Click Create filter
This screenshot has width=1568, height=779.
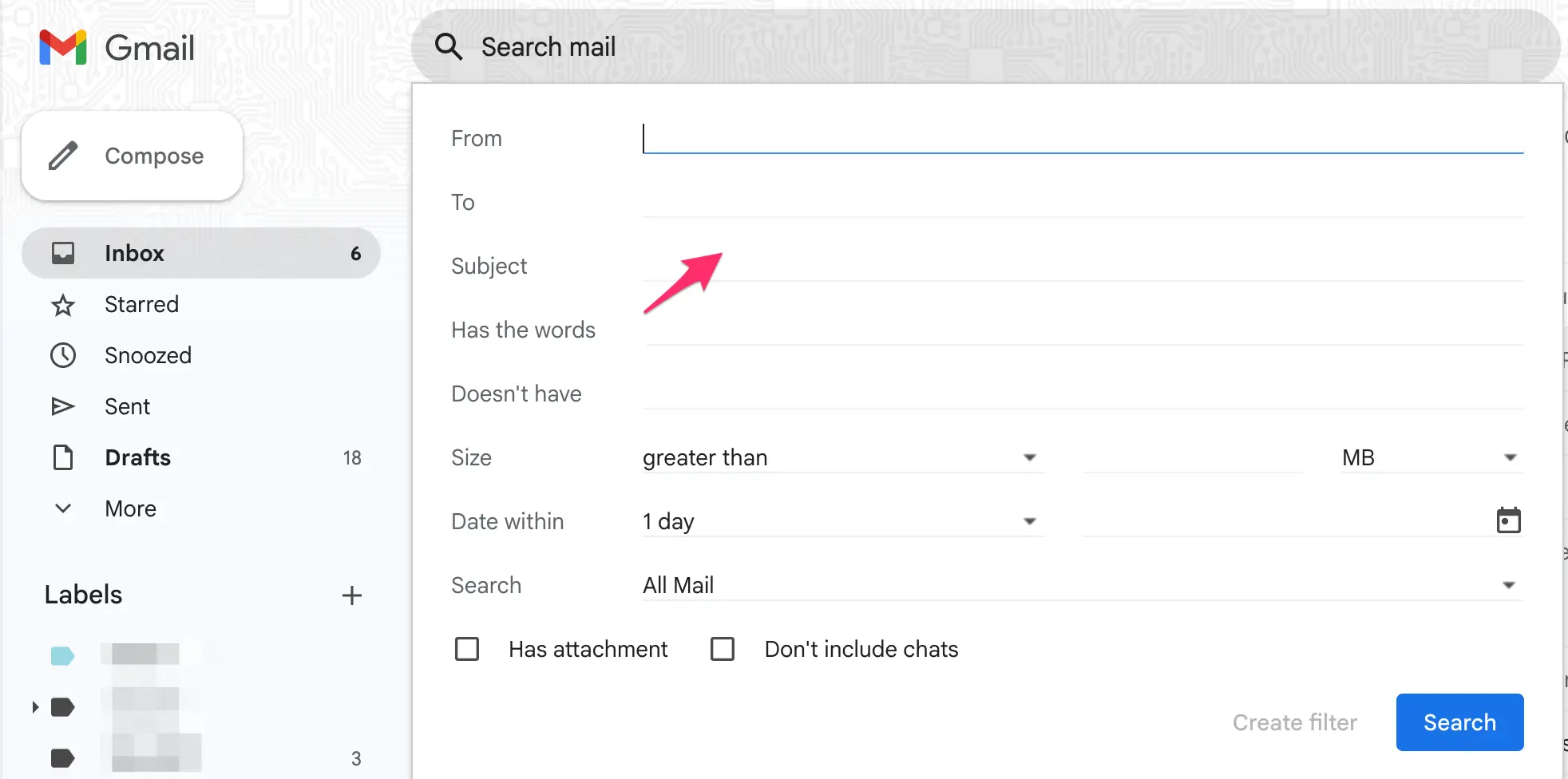tap(1295, 722)
